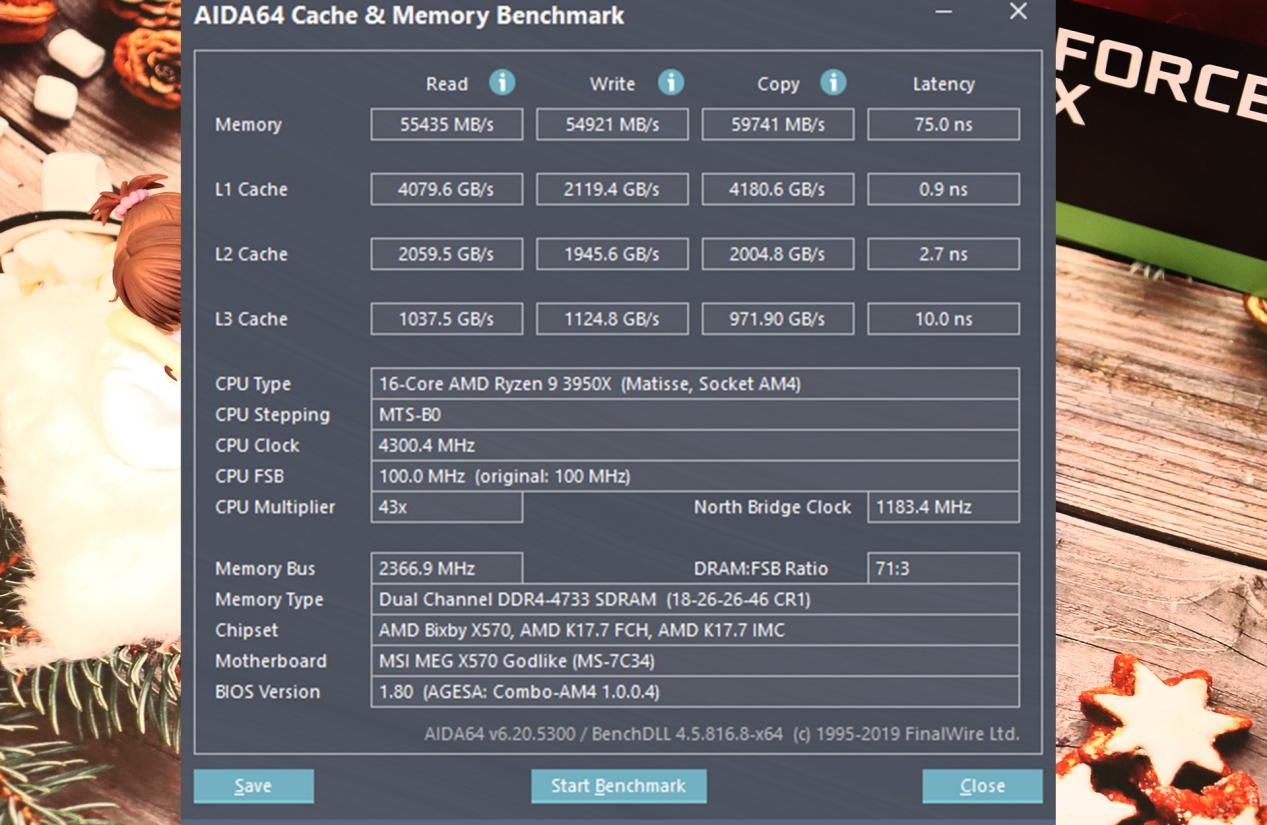This screenshot has width=1267, height=825.
Task: Click the CPU Type Ryzen 9 3950X field
Action: pyautogui.click(x=694, y=384)
